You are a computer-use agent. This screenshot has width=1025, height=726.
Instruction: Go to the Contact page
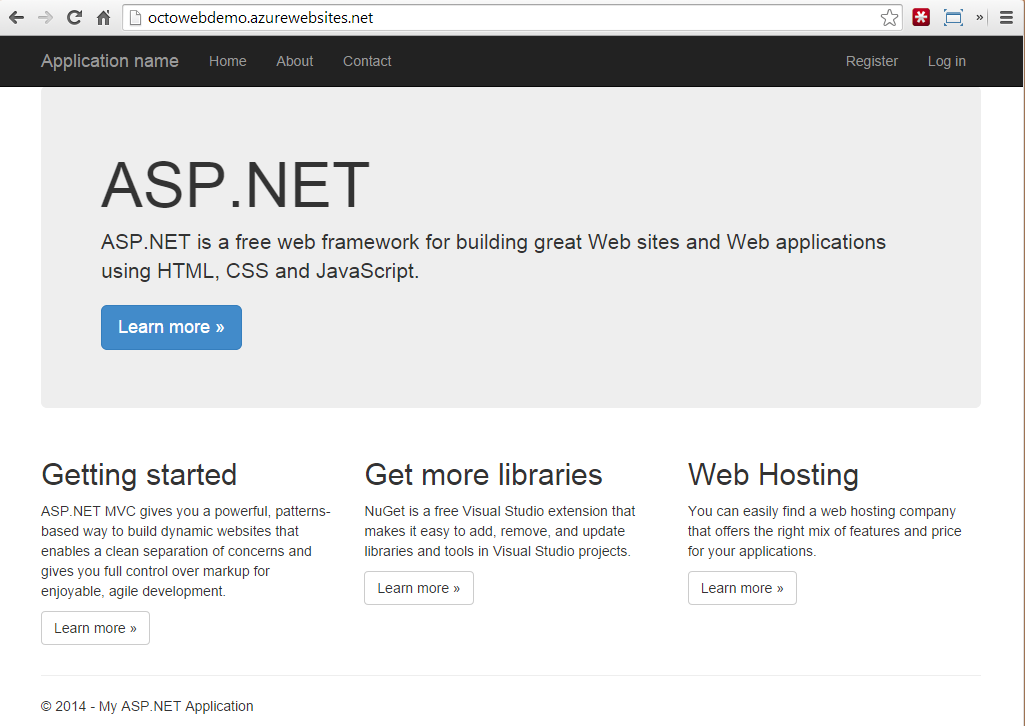(366, 61)
